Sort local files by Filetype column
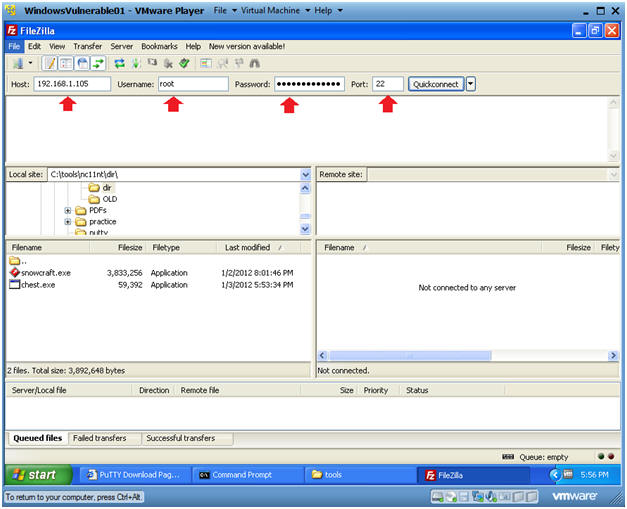 pyautogui.click(x=182, y=248)
